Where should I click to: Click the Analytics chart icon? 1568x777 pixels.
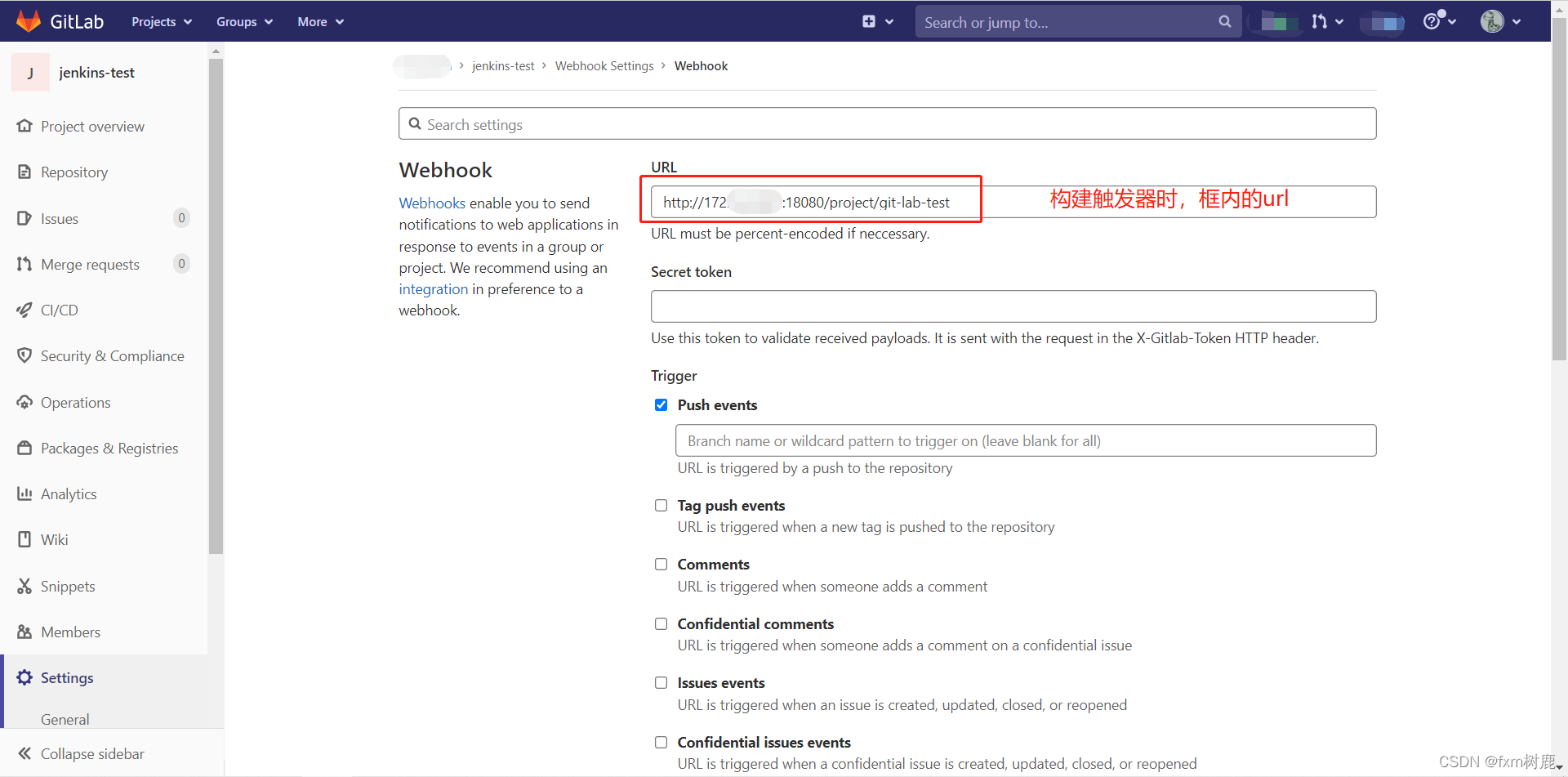coord(24,493)
